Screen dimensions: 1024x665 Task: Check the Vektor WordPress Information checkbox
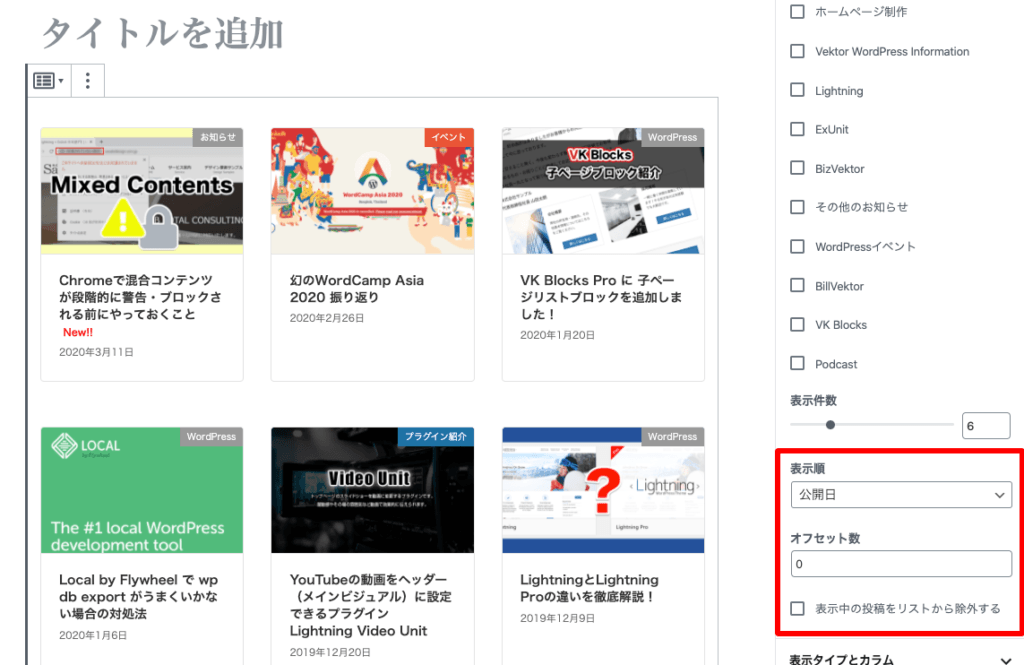tap(797, 51)
